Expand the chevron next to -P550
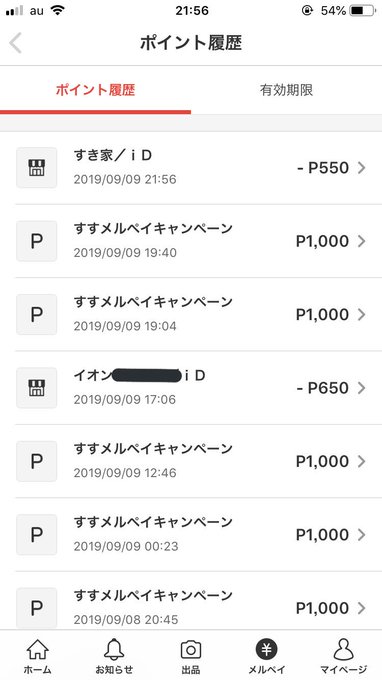The width and height of the screenshot is (382, 680). tap(362, 167)
